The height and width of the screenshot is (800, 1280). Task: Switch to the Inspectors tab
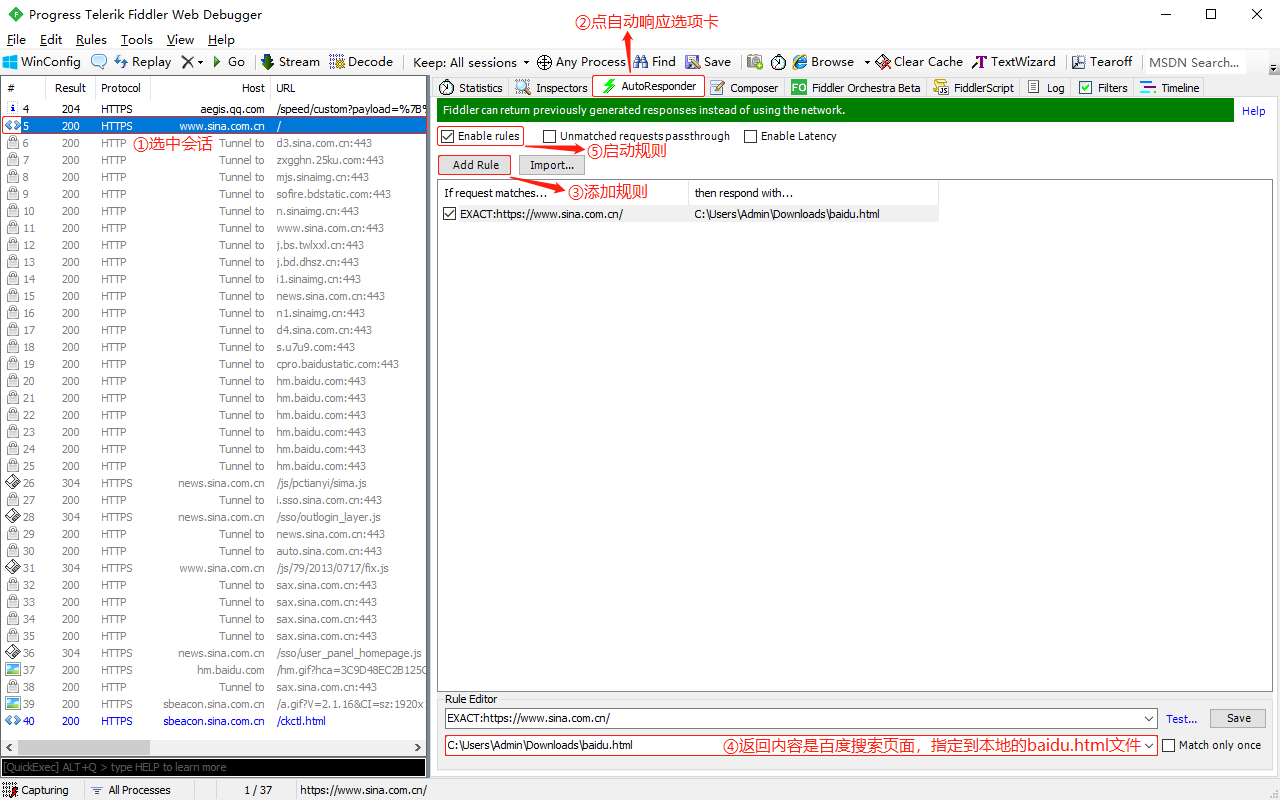551,88
